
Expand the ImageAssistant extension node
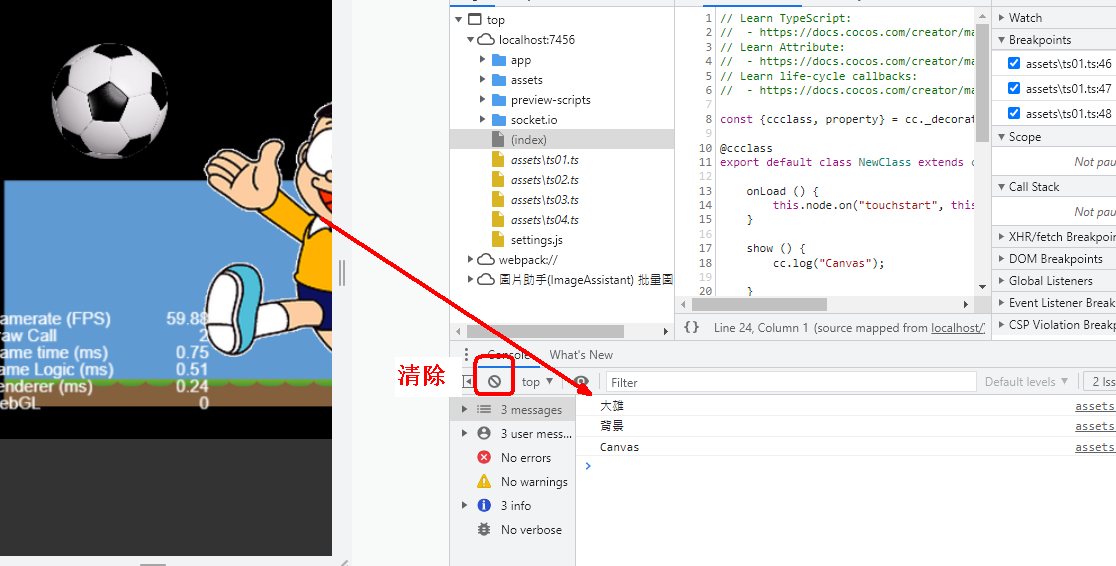[x=470, y=280]
